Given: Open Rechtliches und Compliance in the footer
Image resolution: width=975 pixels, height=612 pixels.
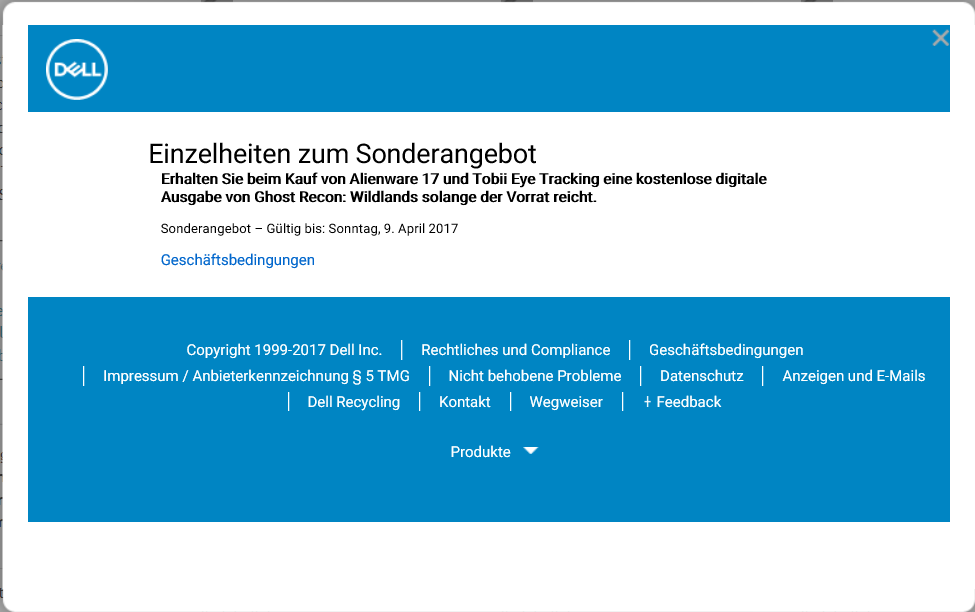Looking at the screenshot, I should pos(515,350).
